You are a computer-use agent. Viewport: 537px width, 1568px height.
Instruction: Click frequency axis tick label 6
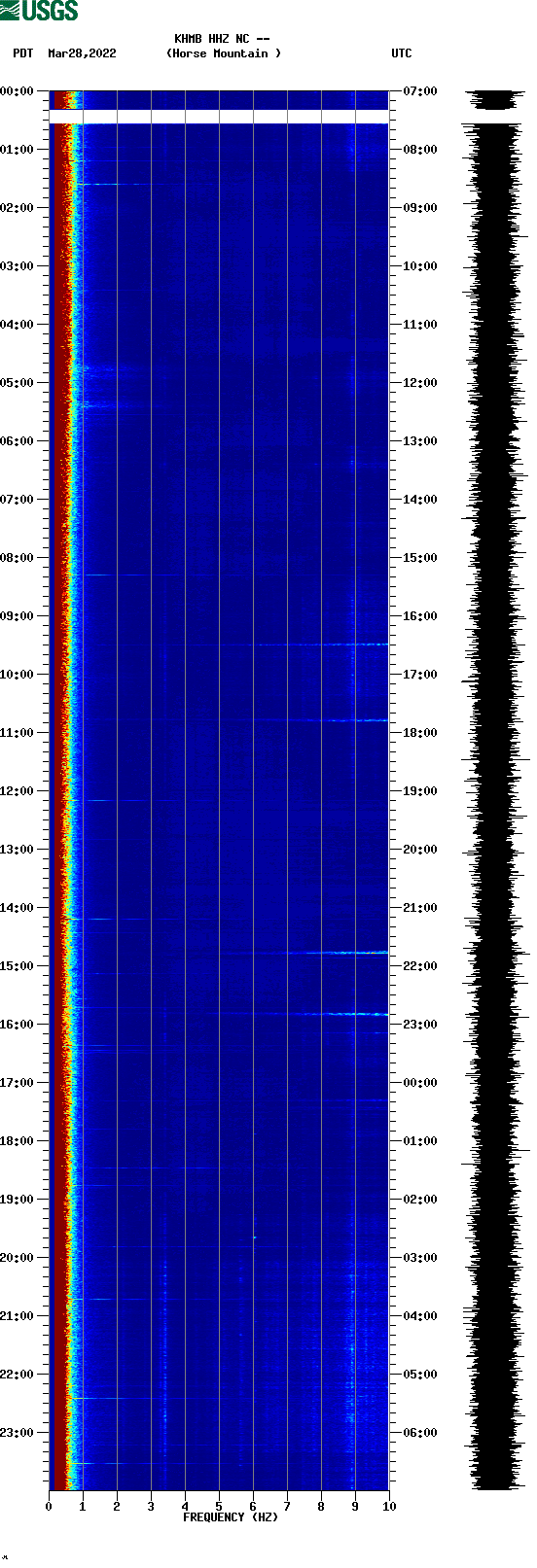pyautogui.click(x=253, y=1507)
